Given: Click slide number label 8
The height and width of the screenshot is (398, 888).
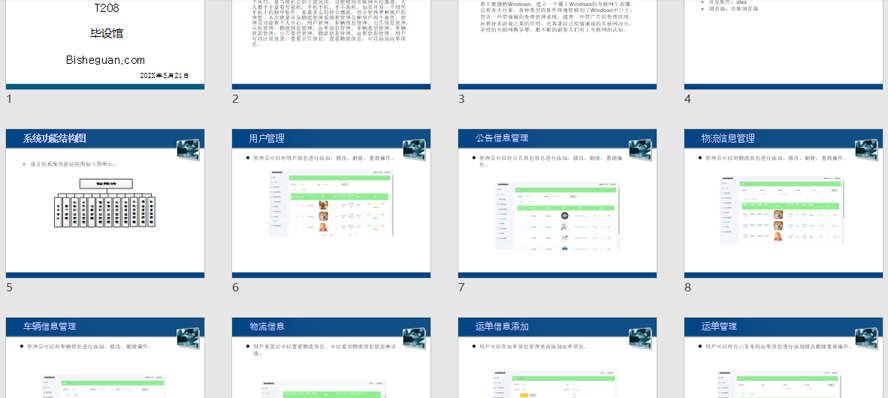Looking at the screenshot, I should coord(688,288).
